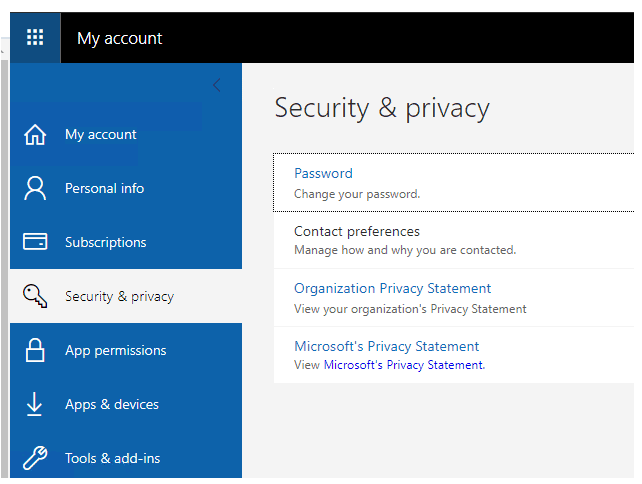Click the padlock App permissions icon
642x484 pixels.
35,350
